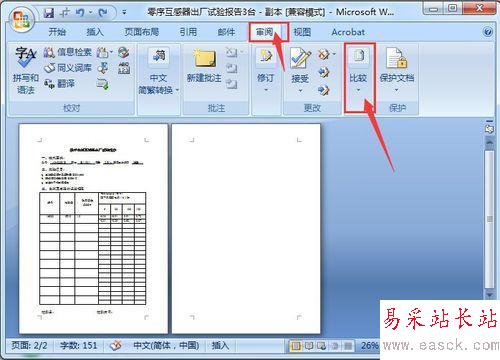Image resolution: width=500 pixels, height=360 pixels.
Task: Open the 邮件 ribbon tab
Action: [x=226, y=32]
